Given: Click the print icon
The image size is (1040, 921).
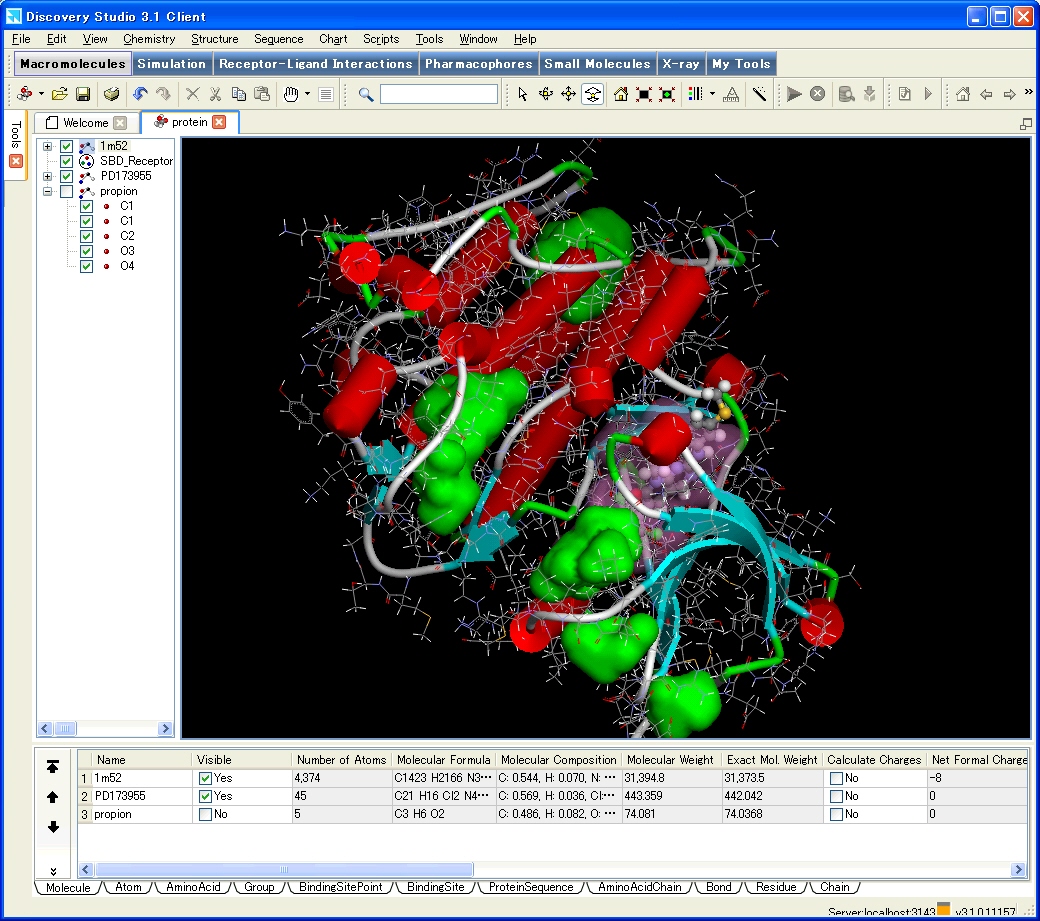Looking at the screenshot, I should [111, 94].
